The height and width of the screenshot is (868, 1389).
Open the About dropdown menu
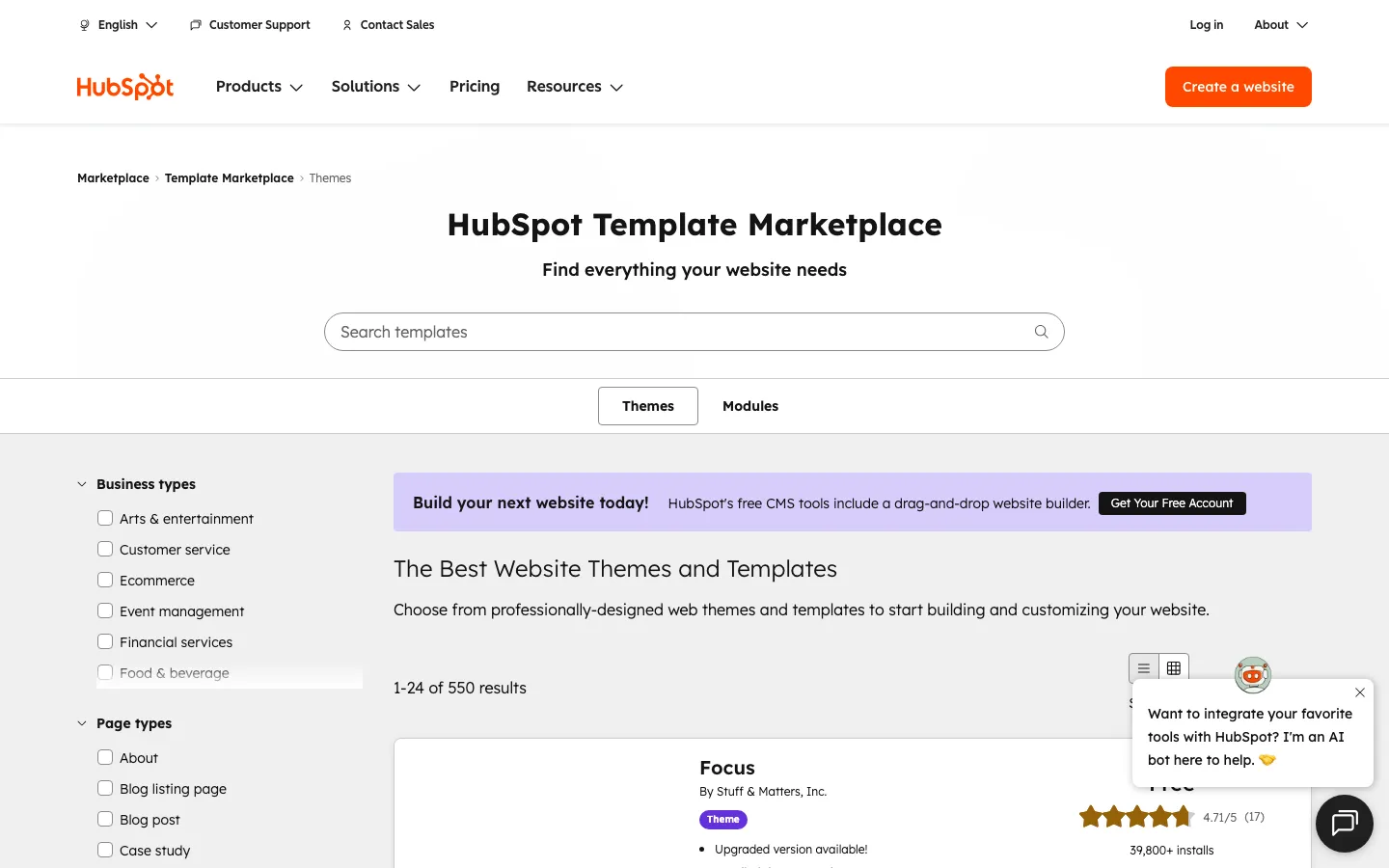(x=1281, y=25)
